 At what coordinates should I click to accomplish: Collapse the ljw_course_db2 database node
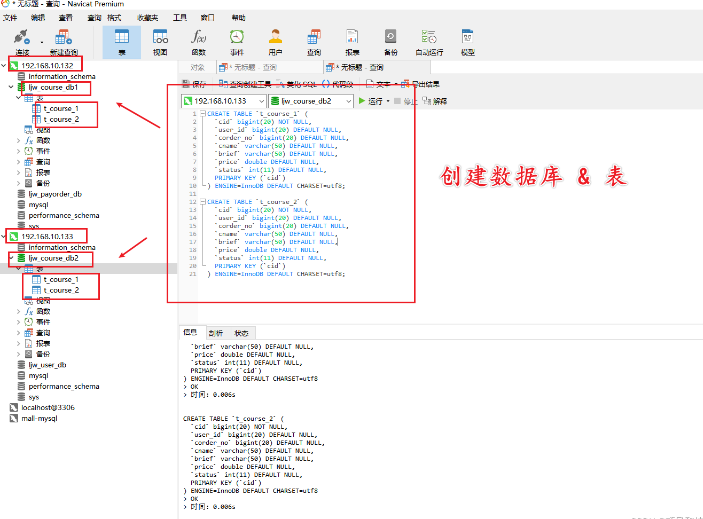click(x=11, y=258)
